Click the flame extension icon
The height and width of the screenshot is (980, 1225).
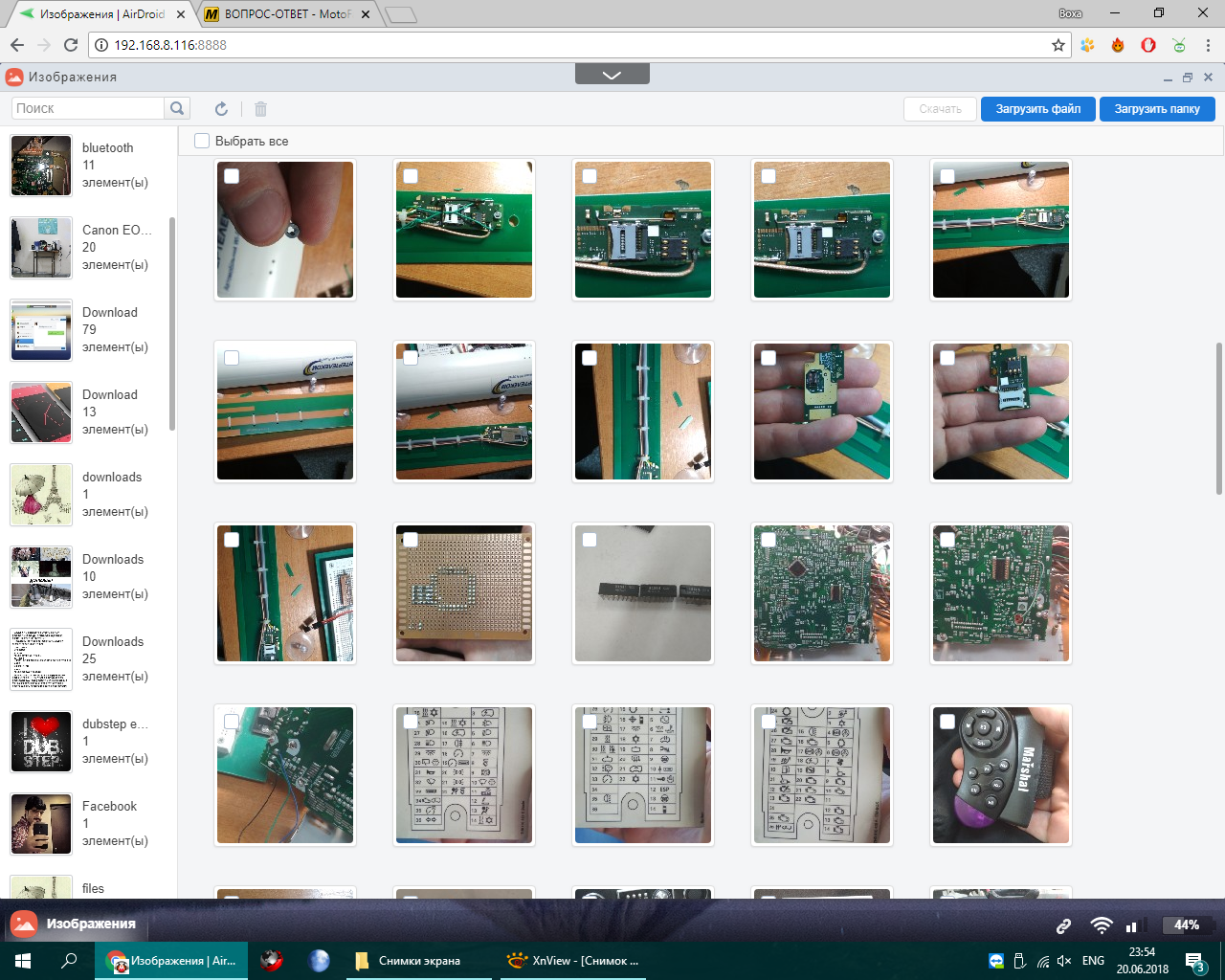click(1118, 45)
